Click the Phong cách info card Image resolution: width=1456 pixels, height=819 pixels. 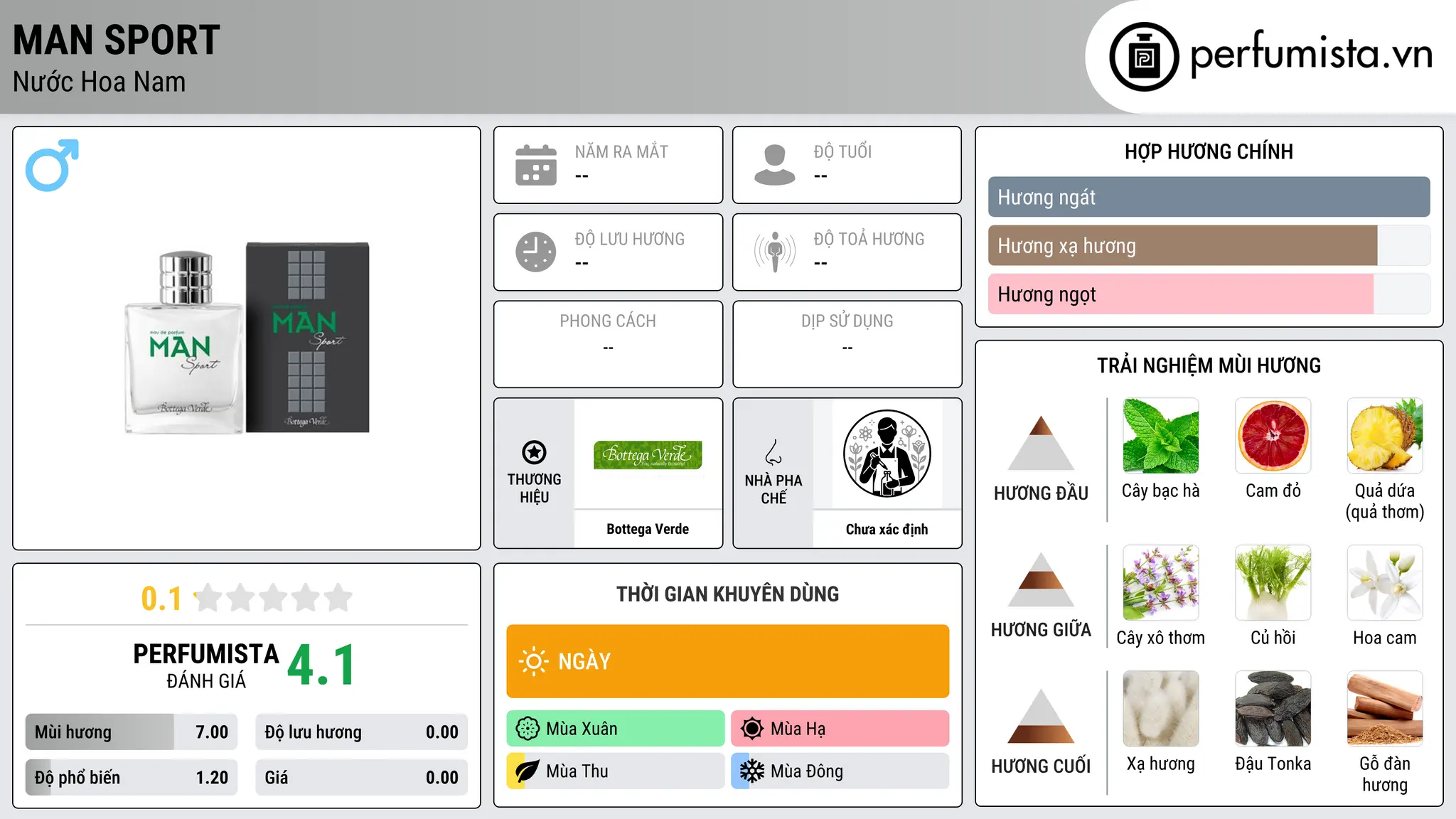609,344
